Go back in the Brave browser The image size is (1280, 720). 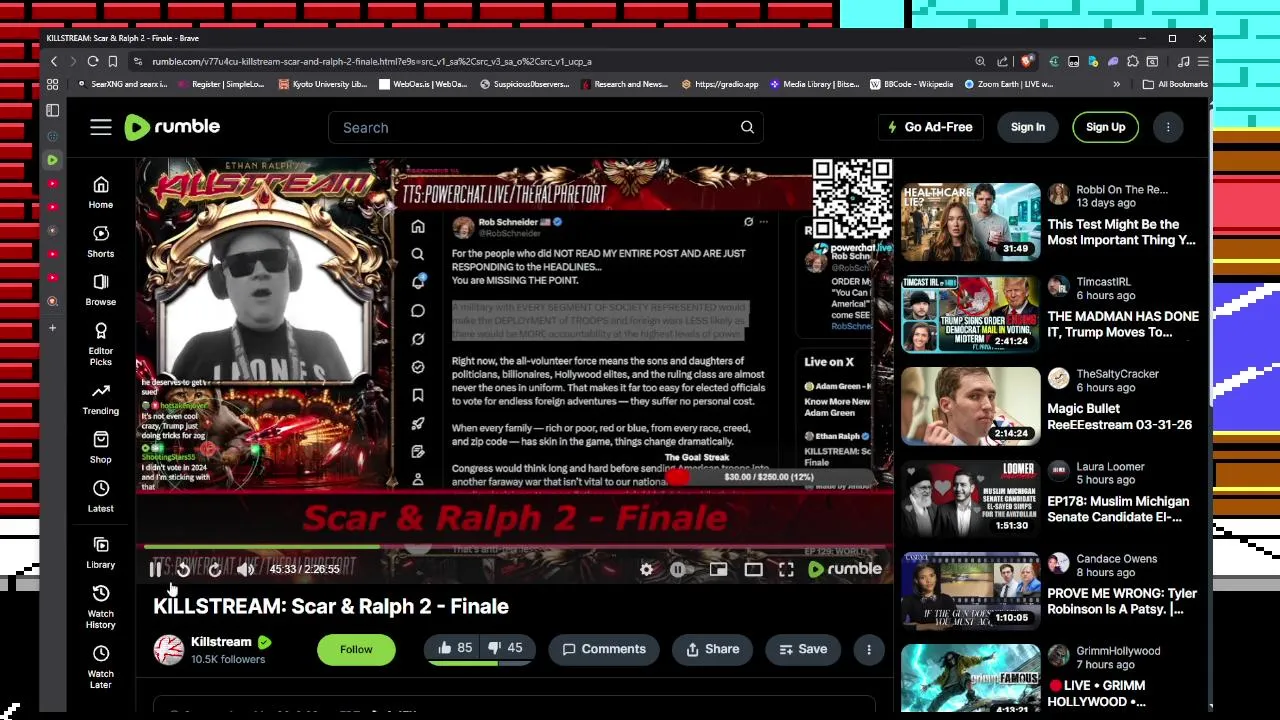(x=54, y=61)
